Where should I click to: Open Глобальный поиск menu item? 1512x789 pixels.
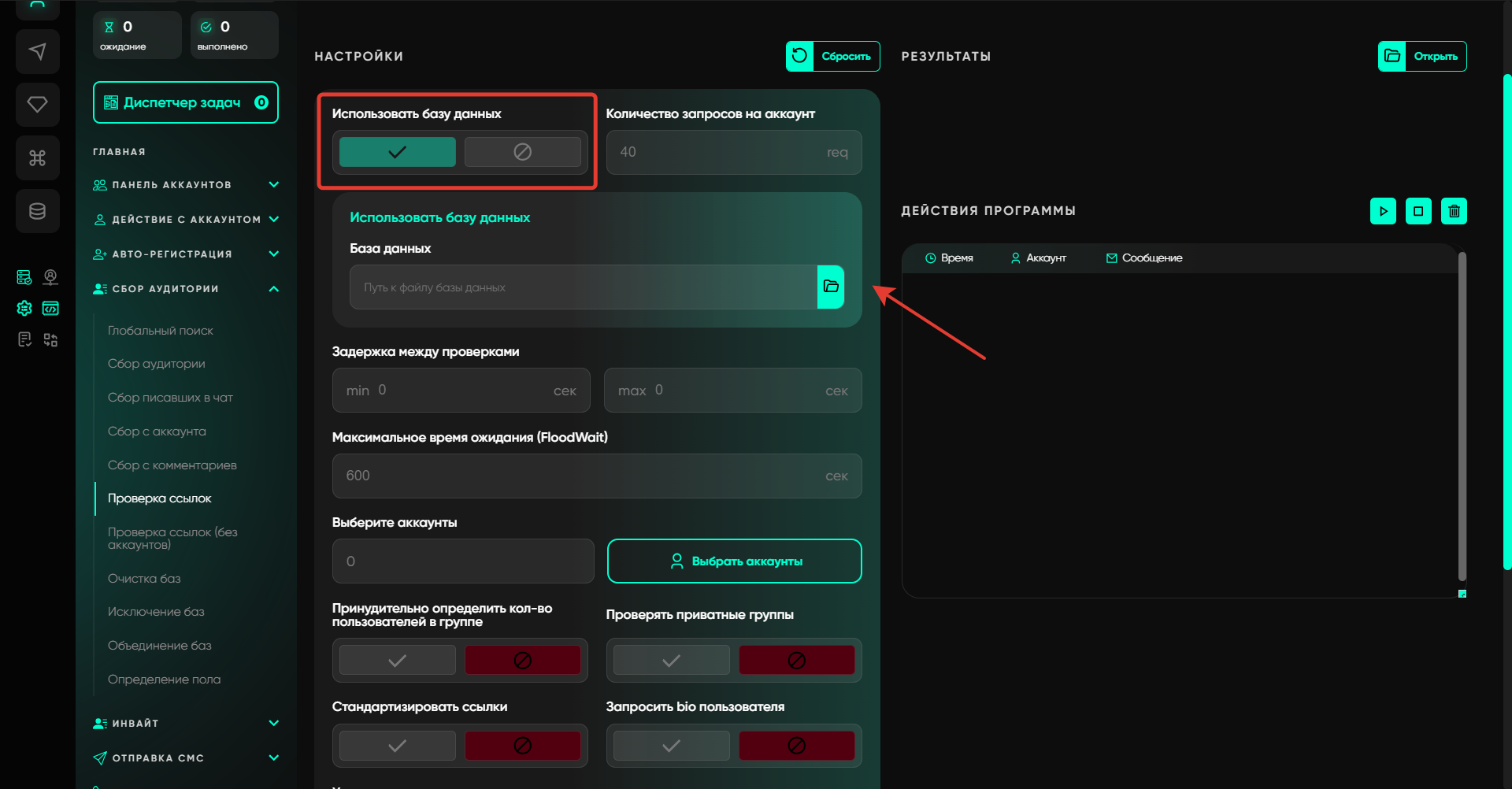click(x=161, y=331)
